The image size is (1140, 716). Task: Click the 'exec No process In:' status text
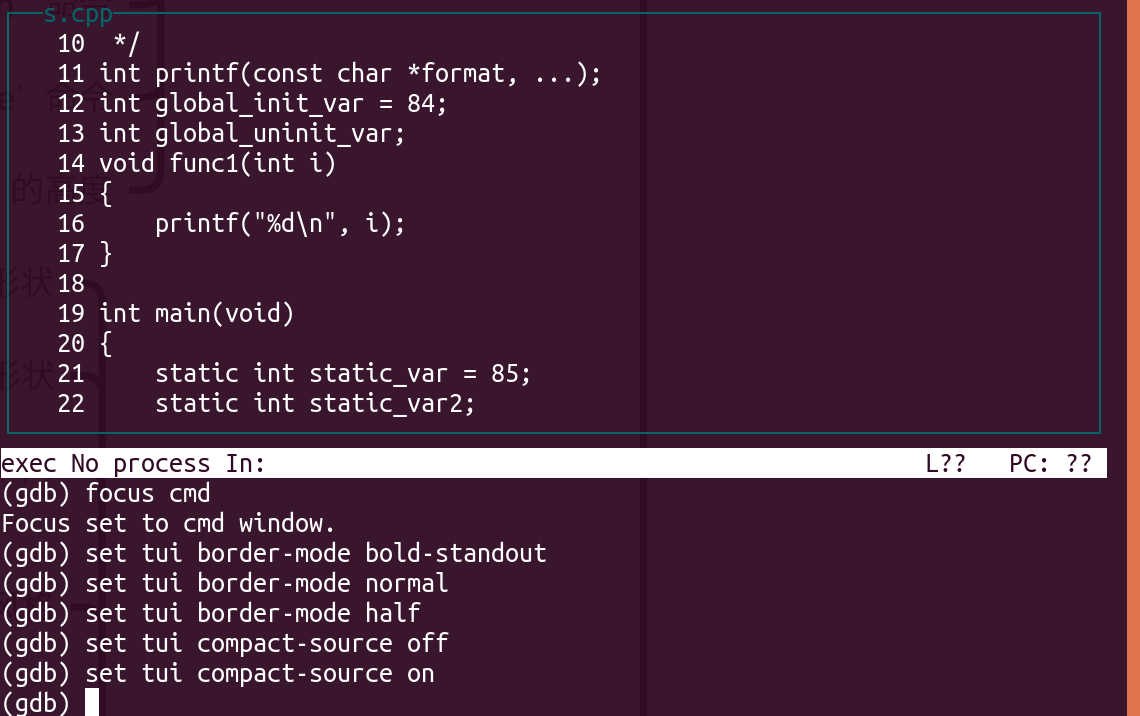pos(134,464)
